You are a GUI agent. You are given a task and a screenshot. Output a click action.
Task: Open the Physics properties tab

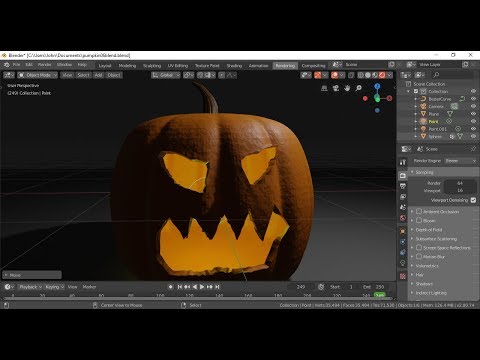[403, 242]
